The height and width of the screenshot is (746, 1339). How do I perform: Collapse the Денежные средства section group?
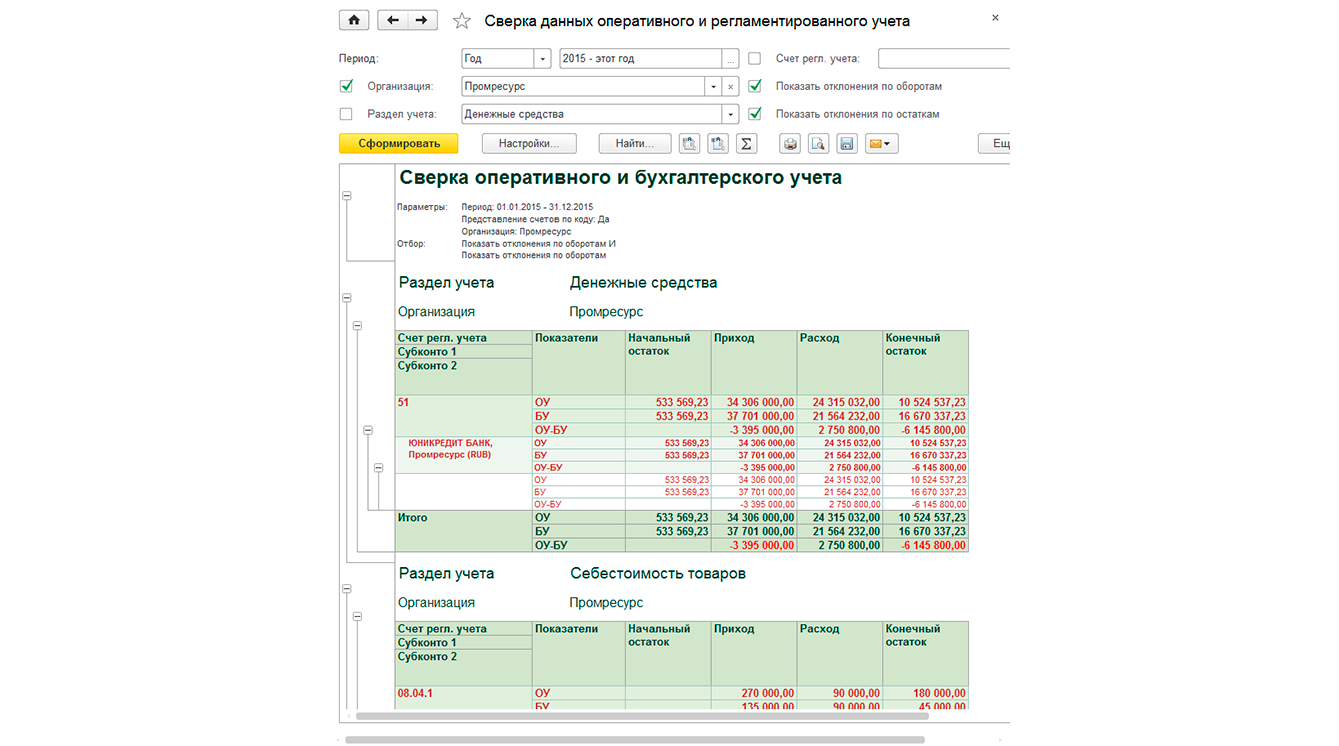[x=347, y=298]
